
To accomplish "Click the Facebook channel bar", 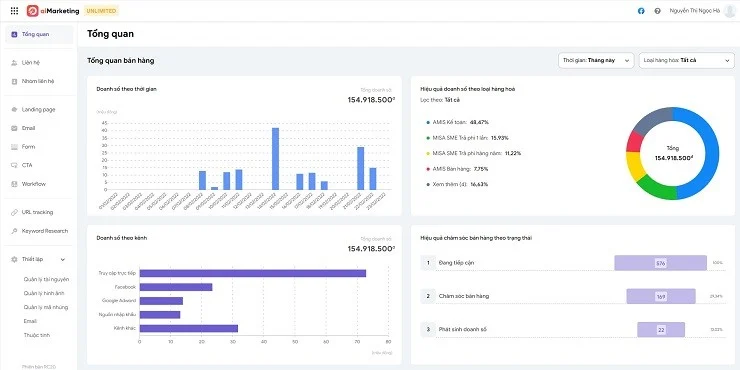I will click(x=176, y=287).
